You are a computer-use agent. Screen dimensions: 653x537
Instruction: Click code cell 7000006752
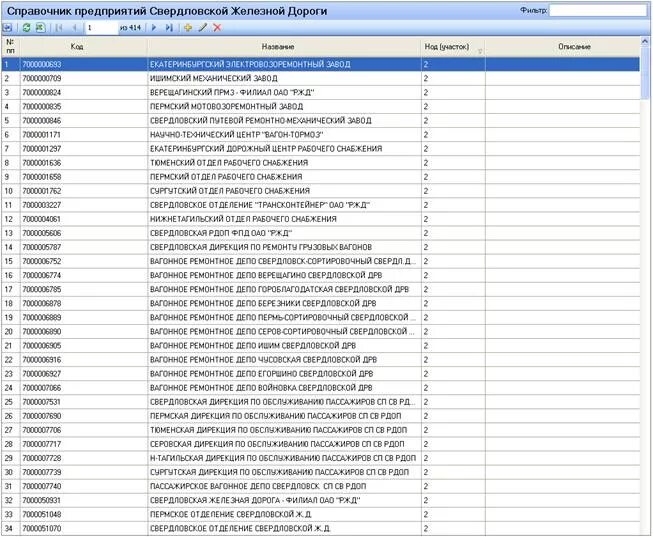[84, 261]
